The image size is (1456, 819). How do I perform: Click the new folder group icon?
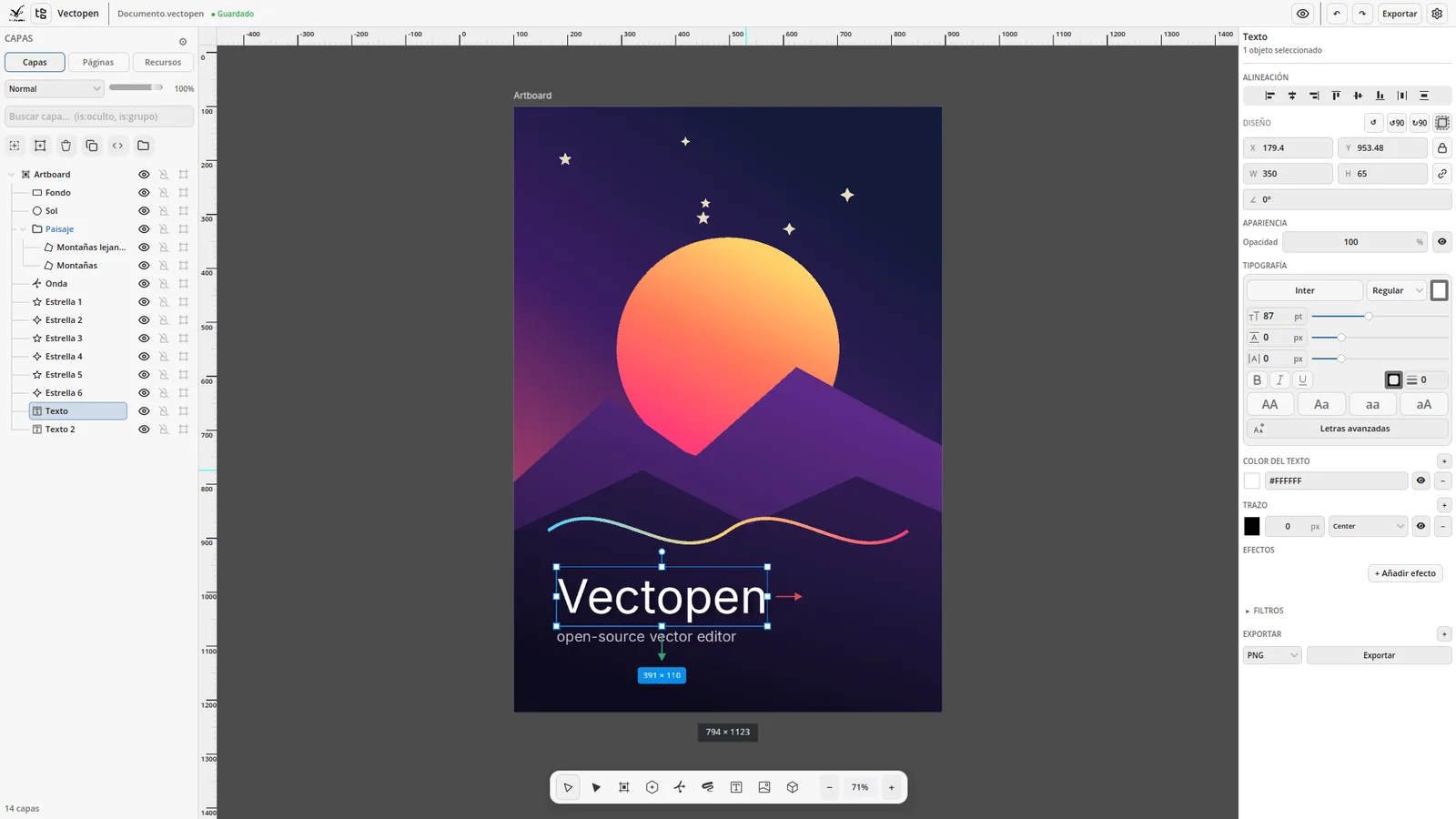click(x=144, y=146)
